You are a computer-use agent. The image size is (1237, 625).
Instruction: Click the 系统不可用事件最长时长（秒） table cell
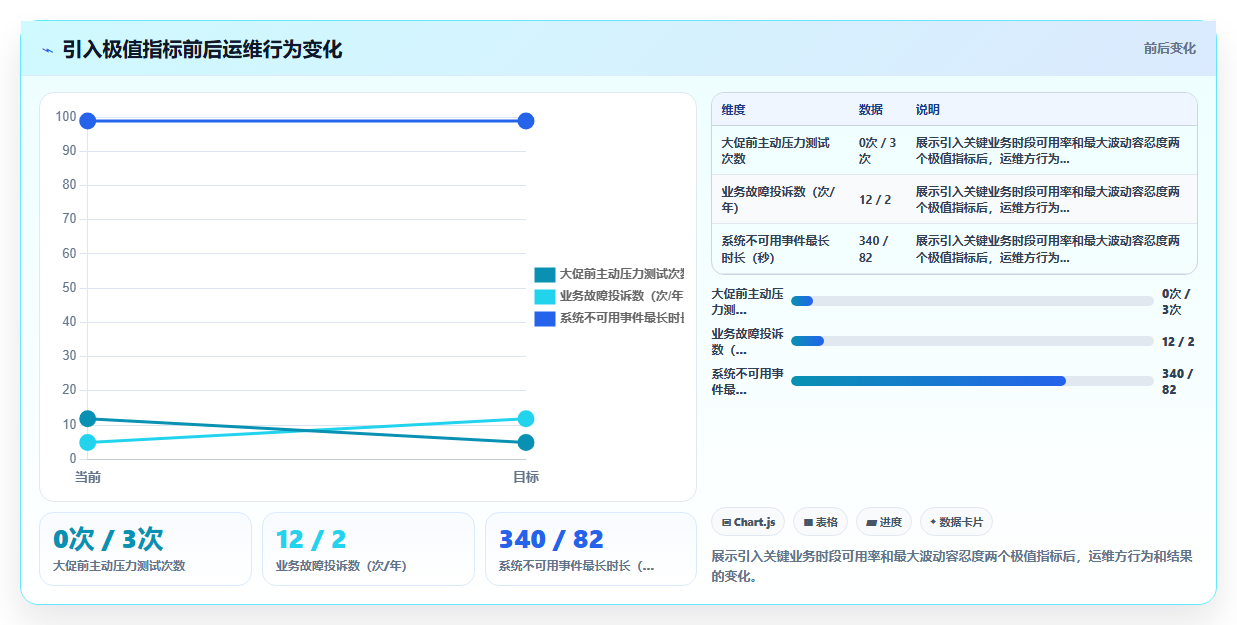coord(780,248)
